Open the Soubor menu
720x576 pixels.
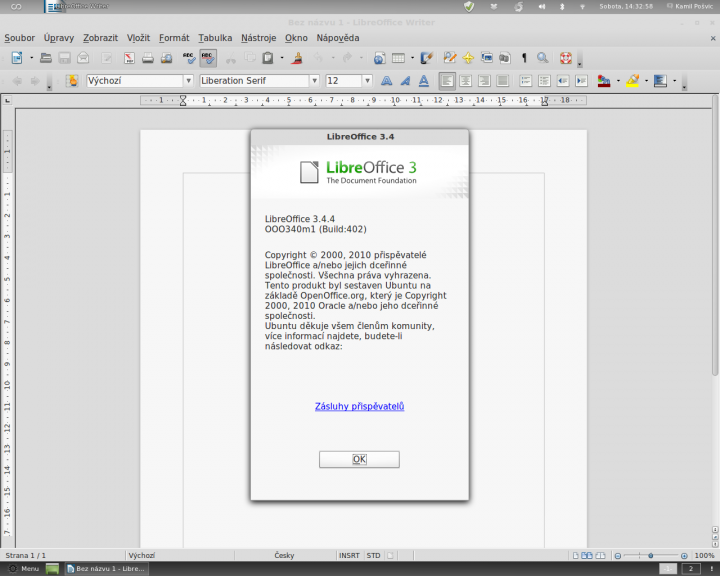(20, 38)
